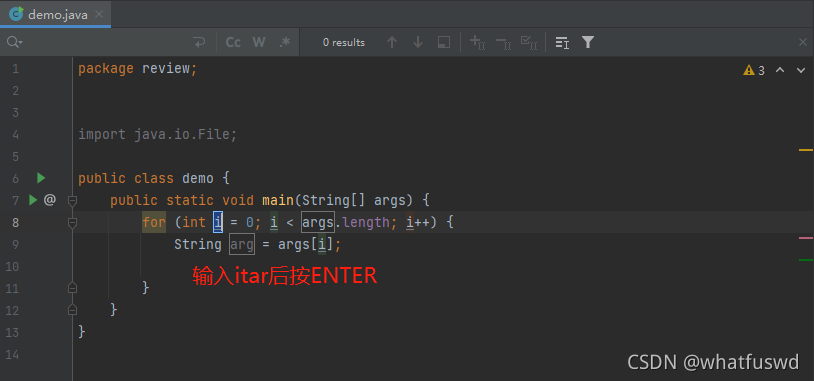Viewport: 814px width, 381px height.
Task: Go to next occurrence arrow
Action: 418,43
